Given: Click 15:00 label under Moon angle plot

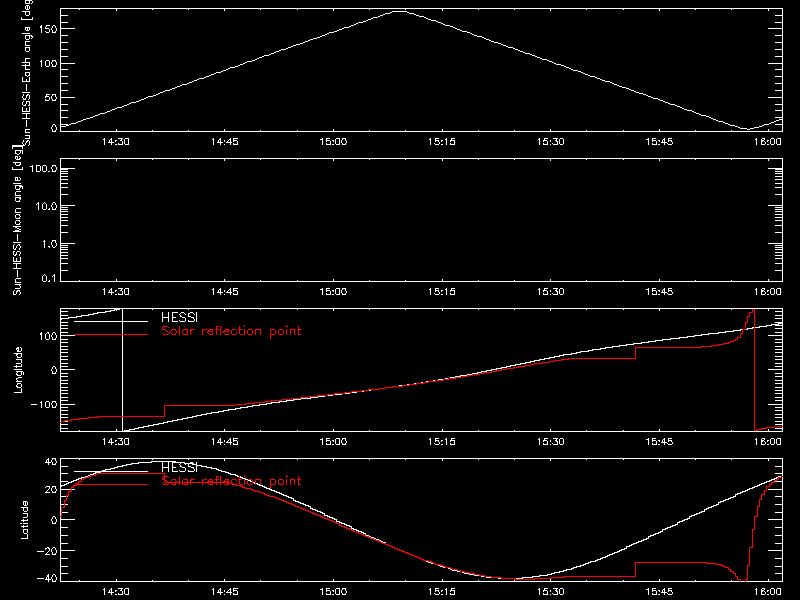Looking at the screenshot, I should (333, 292).
